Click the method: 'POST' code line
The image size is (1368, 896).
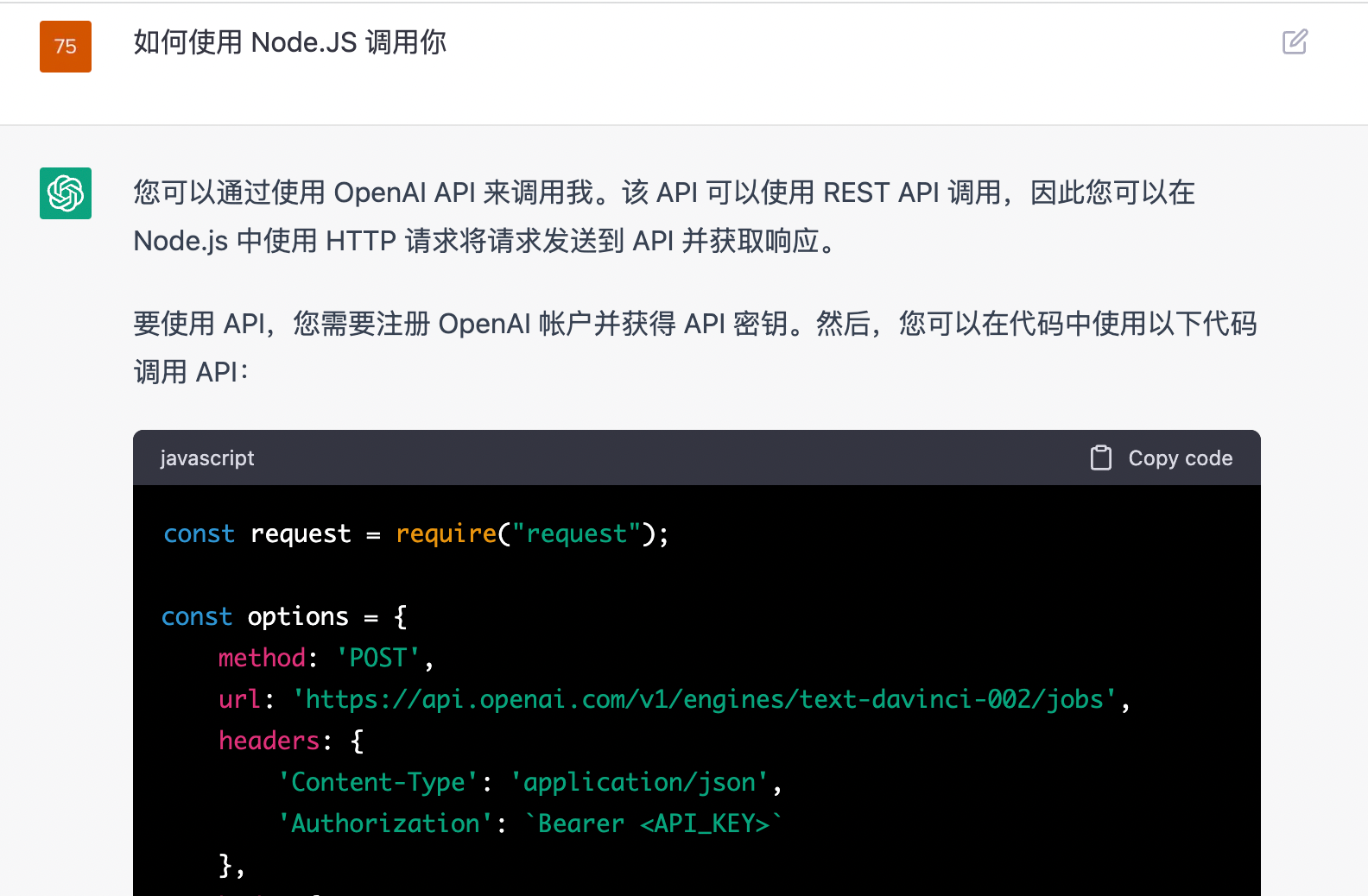click(326, 659)
